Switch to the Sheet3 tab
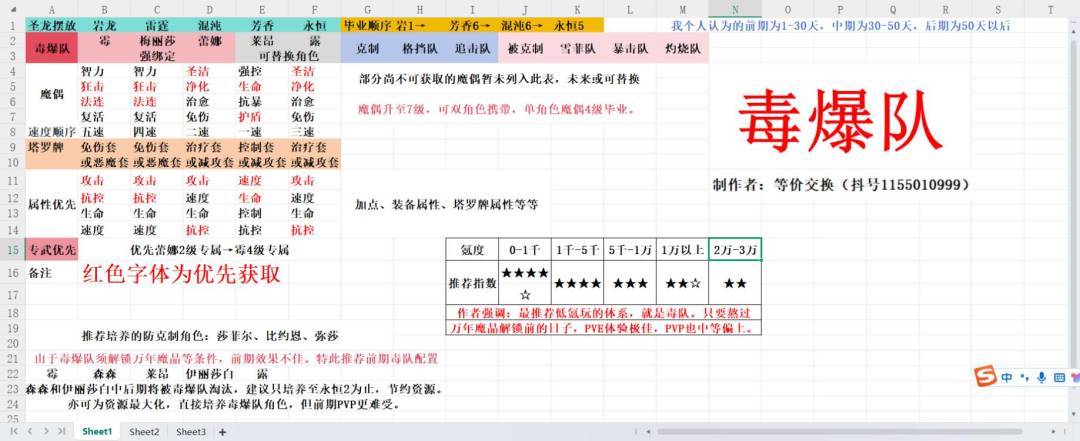 pyautogui.click(x=191, y=432)
